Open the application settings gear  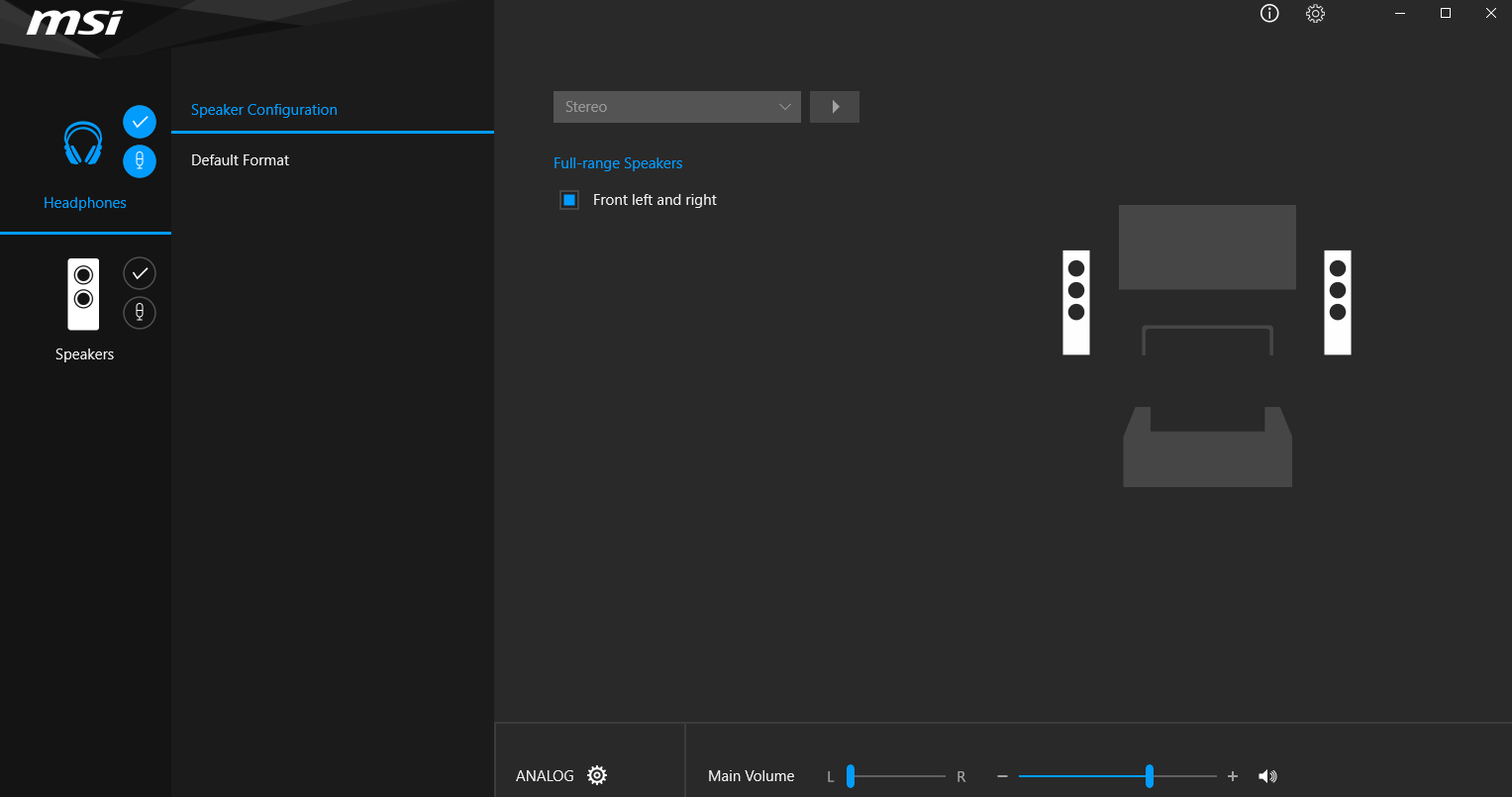tap(1315, 14)
